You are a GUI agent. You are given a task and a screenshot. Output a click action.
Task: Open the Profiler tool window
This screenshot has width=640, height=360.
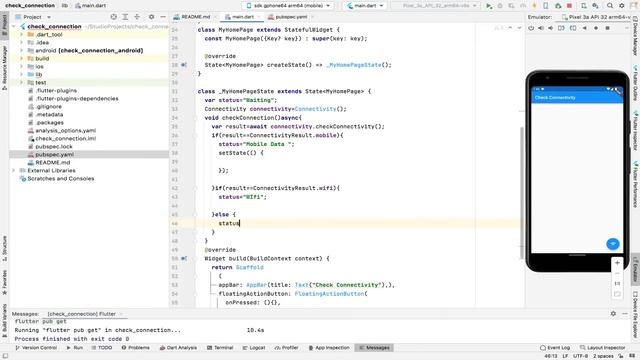tap(287, 348)
